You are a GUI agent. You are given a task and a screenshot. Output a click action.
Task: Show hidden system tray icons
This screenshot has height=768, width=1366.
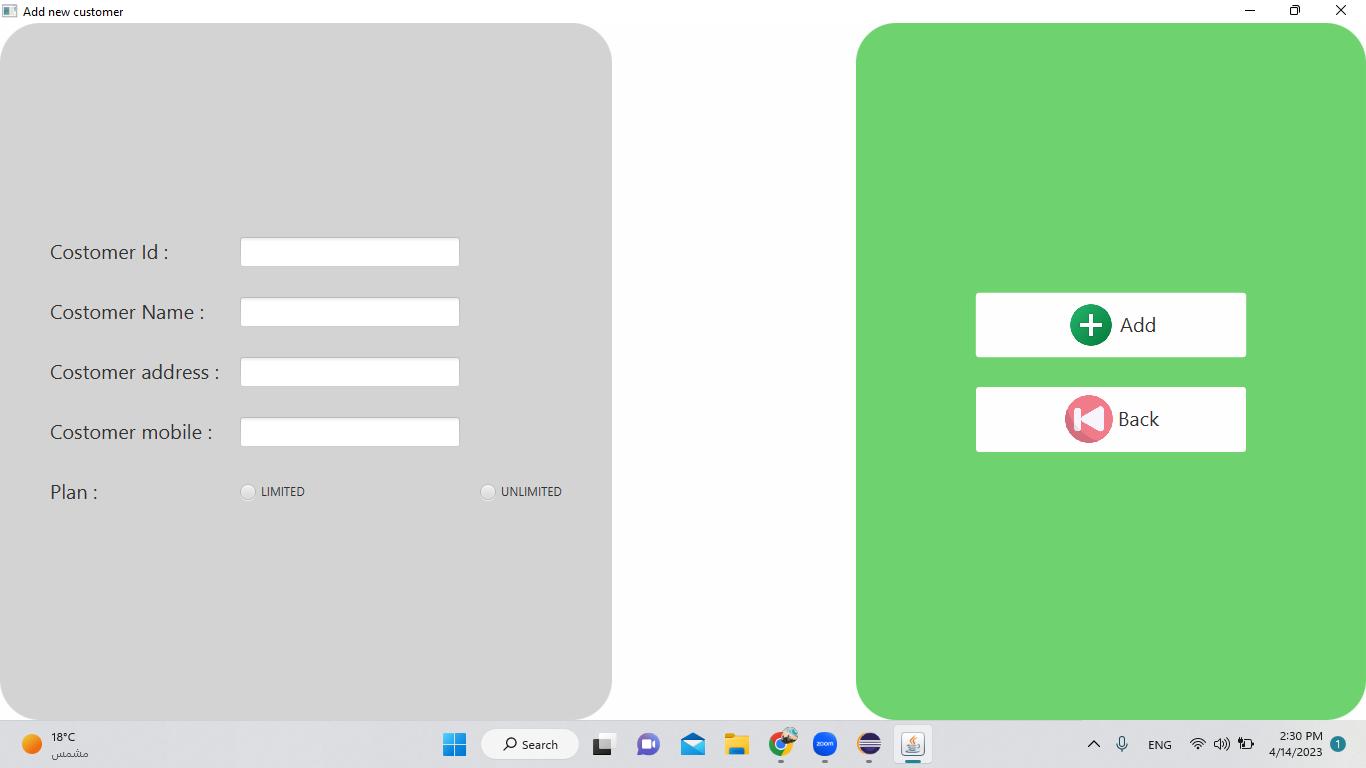coord(1094,744)
